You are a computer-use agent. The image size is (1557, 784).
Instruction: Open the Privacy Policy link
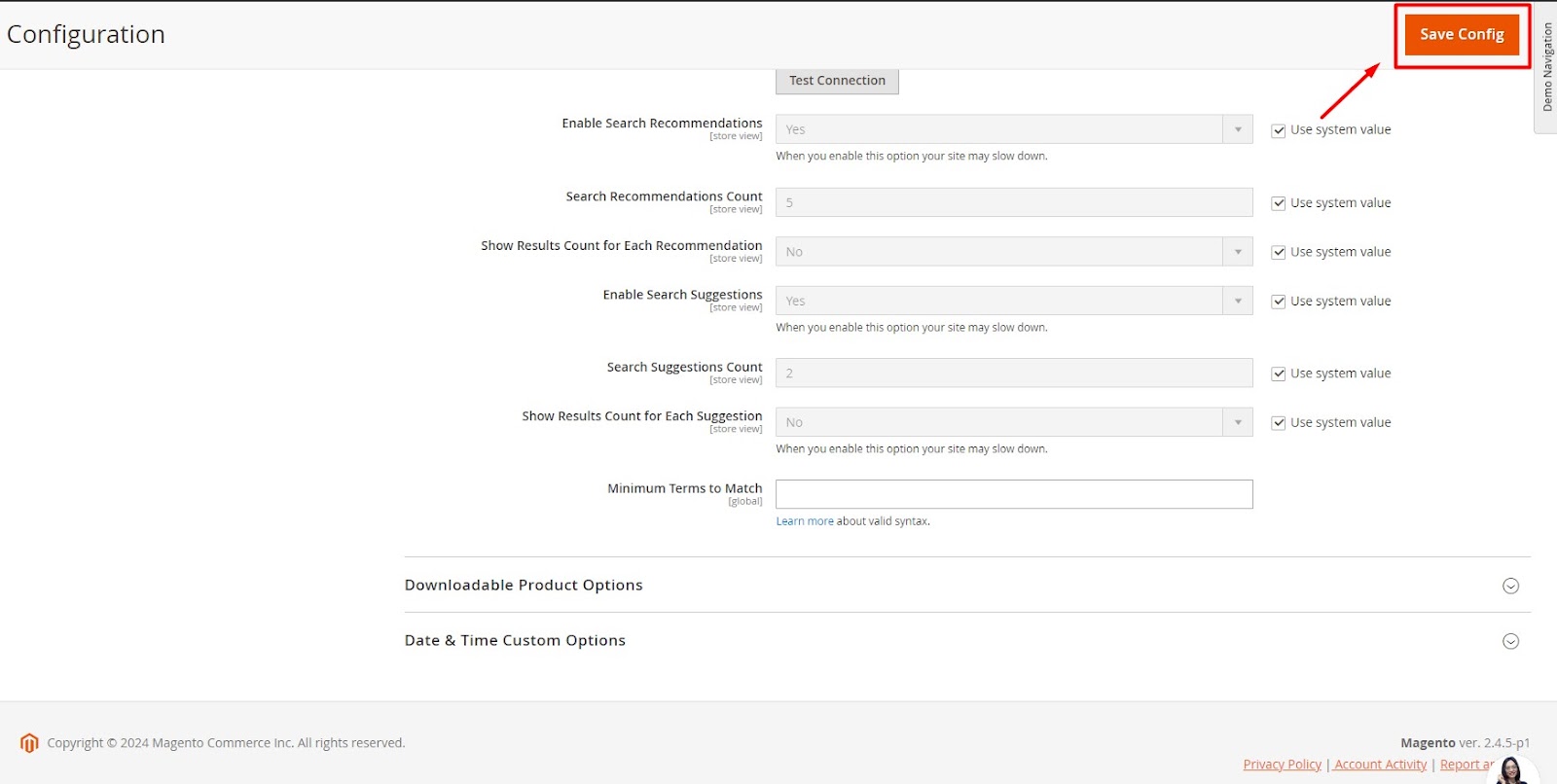click(x=1282, y=765)
